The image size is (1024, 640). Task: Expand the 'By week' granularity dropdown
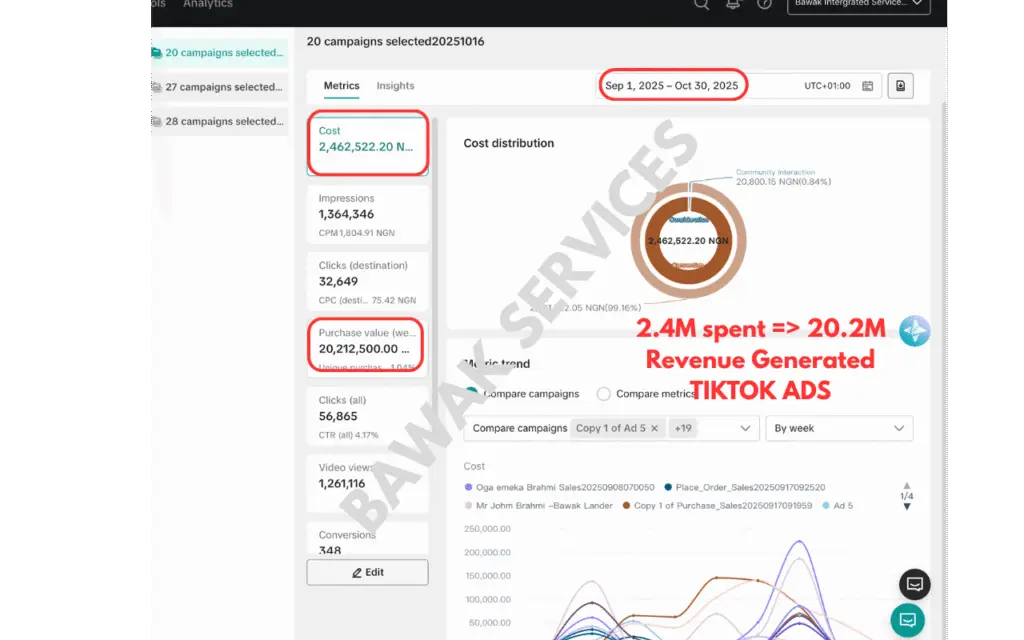839,428
